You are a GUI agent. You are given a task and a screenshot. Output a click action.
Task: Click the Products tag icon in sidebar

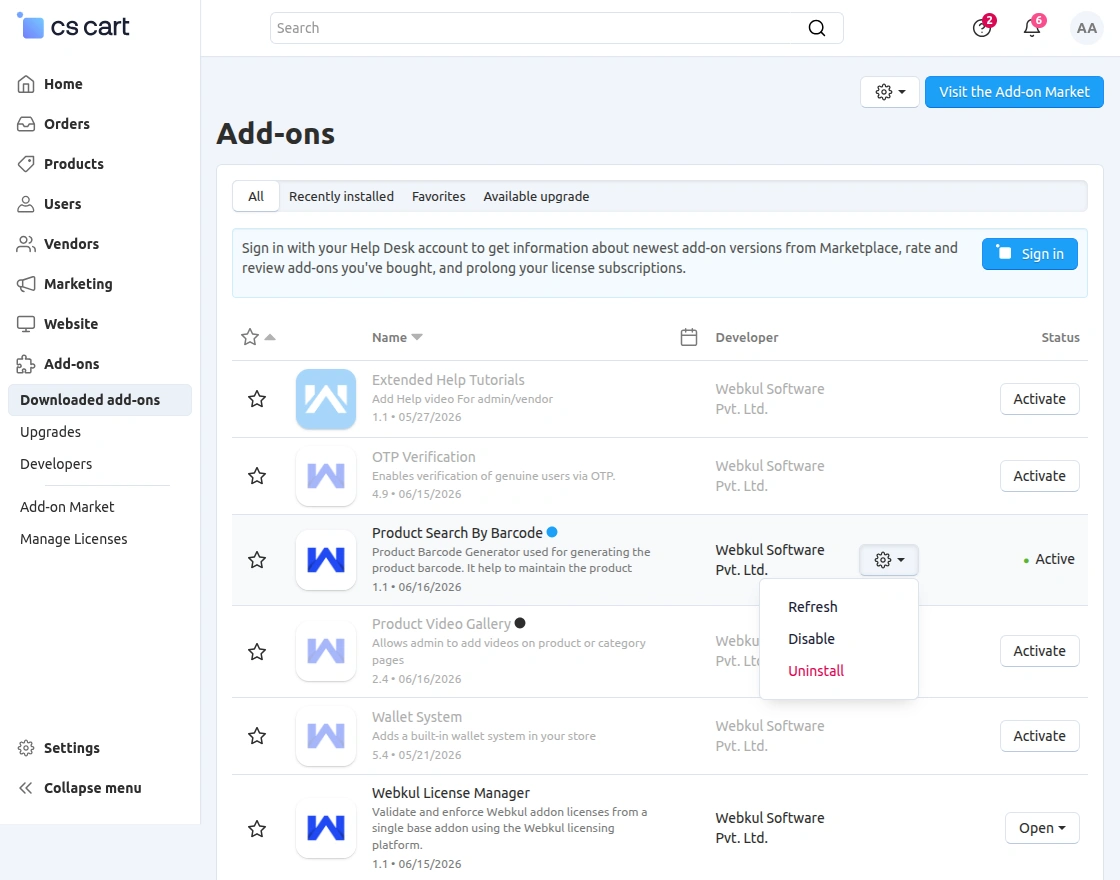click(x=26, y=164)
